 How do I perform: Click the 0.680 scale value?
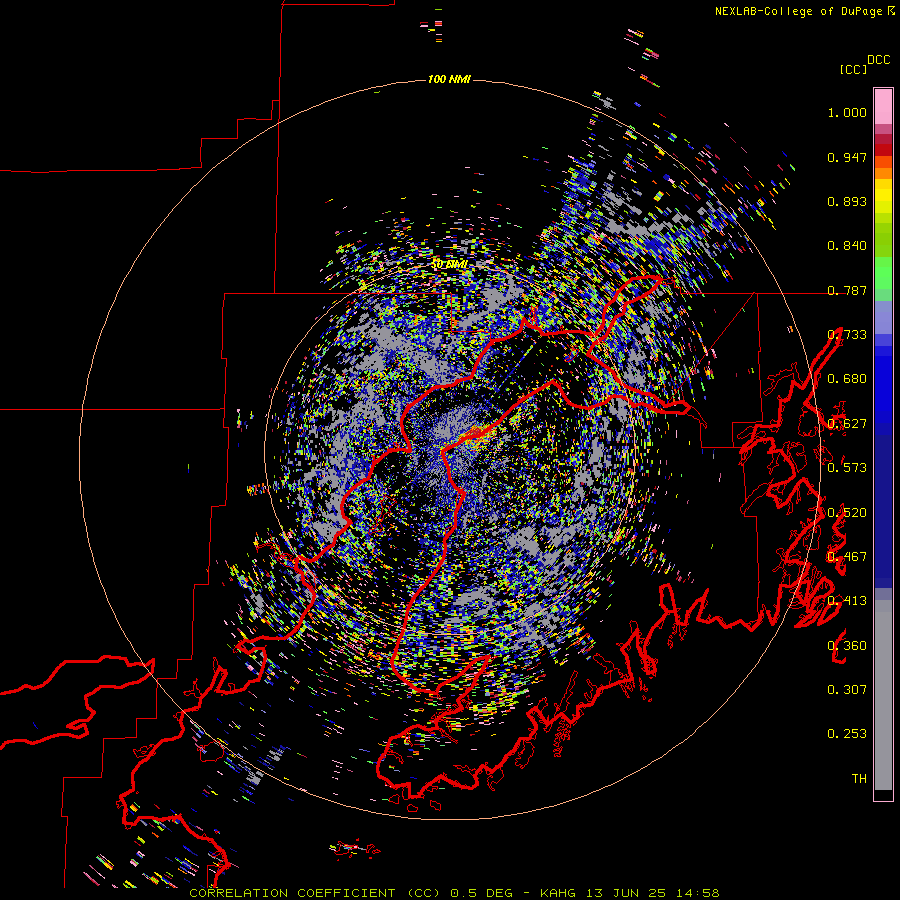coord(847,379)
